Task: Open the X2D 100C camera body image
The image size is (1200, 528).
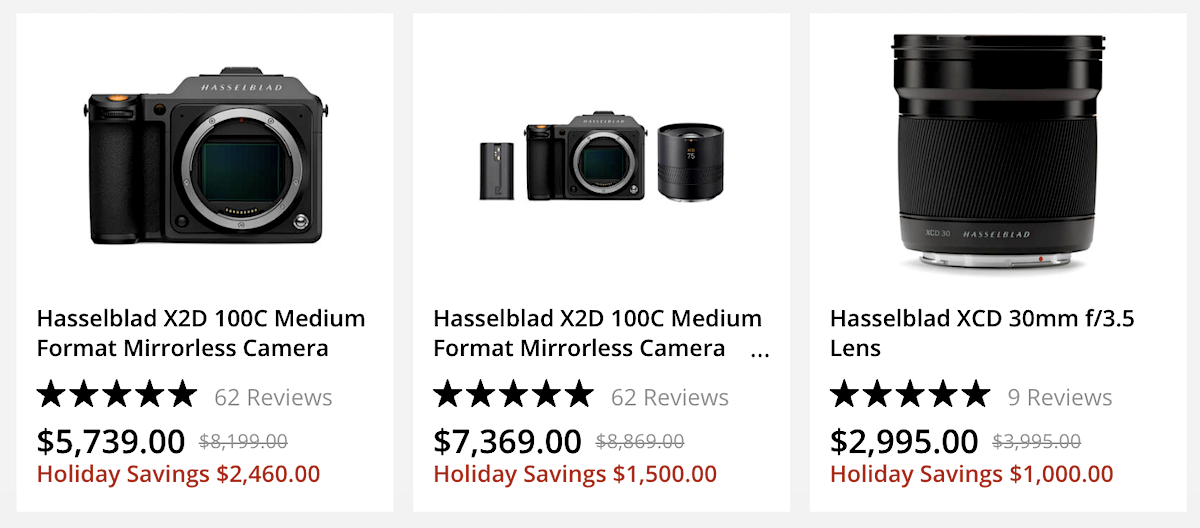Action: point(206,160)
